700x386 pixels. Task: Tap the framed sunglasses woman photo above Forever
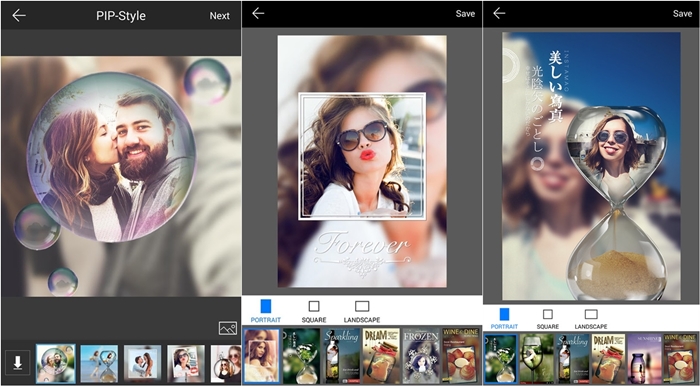[x=362, y=156]
